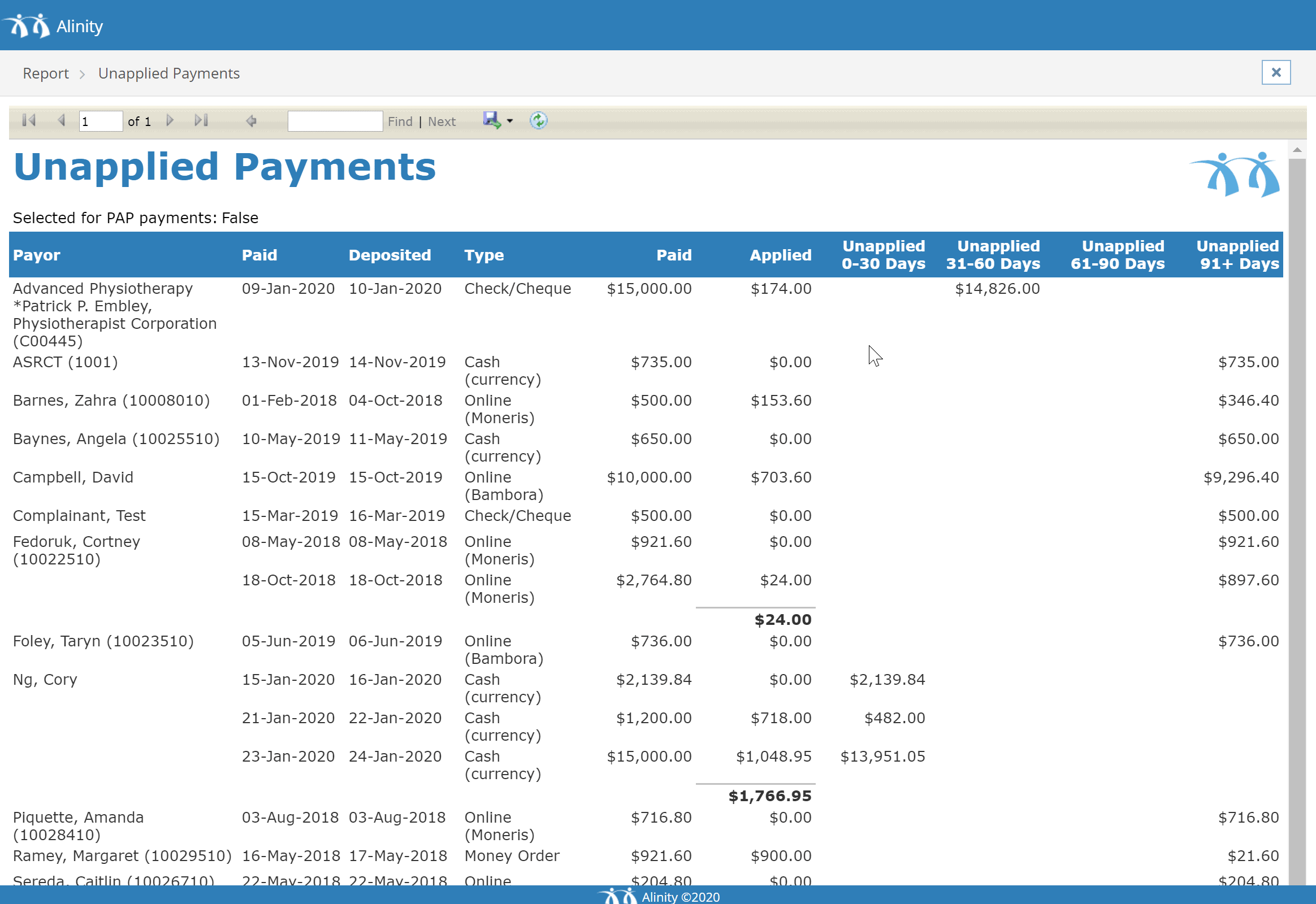Click the $482.00 unapplied amount
This screenshot has width=1316, height=904.
[x=894, y=718]
